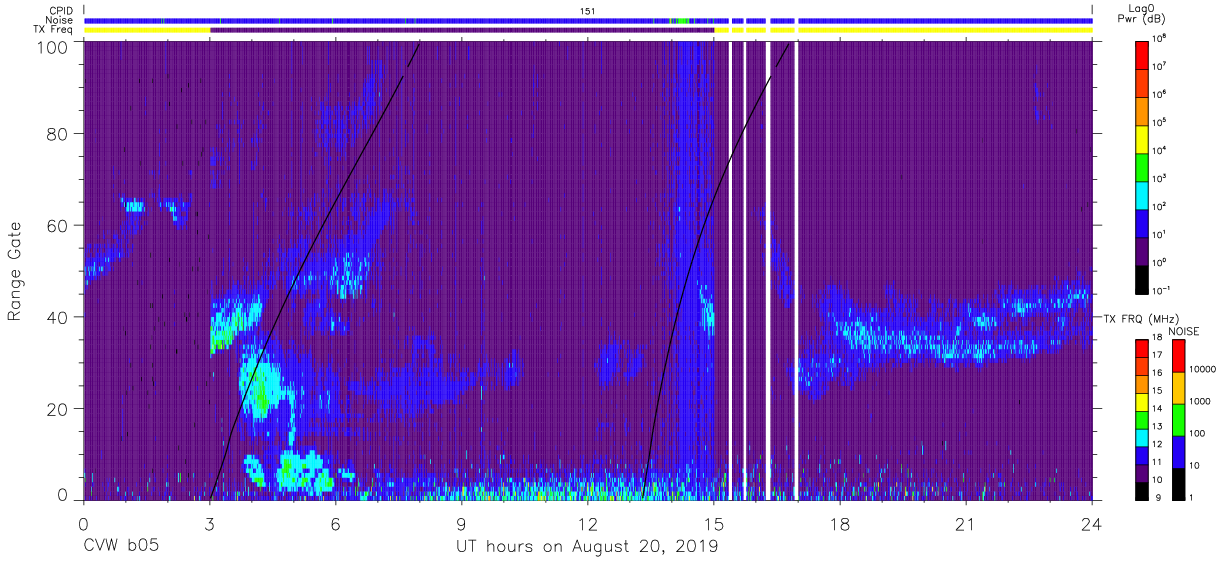The image size is (1228, 567).
Task: Click the '9' tick on the UT hours axis
Action: pyautogui.click(x=461, y=524)
